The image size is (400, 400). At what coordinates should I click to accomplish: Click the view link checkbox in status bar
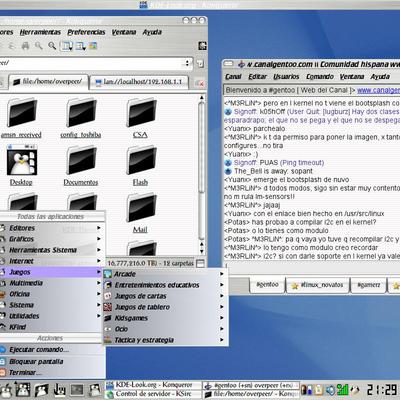[x=200, y=263]
